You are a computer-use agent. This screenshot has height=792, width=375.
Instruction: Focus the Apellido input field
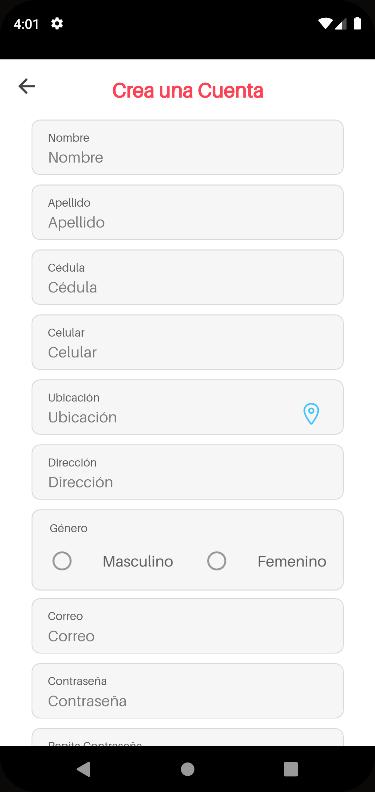[188, 212]
